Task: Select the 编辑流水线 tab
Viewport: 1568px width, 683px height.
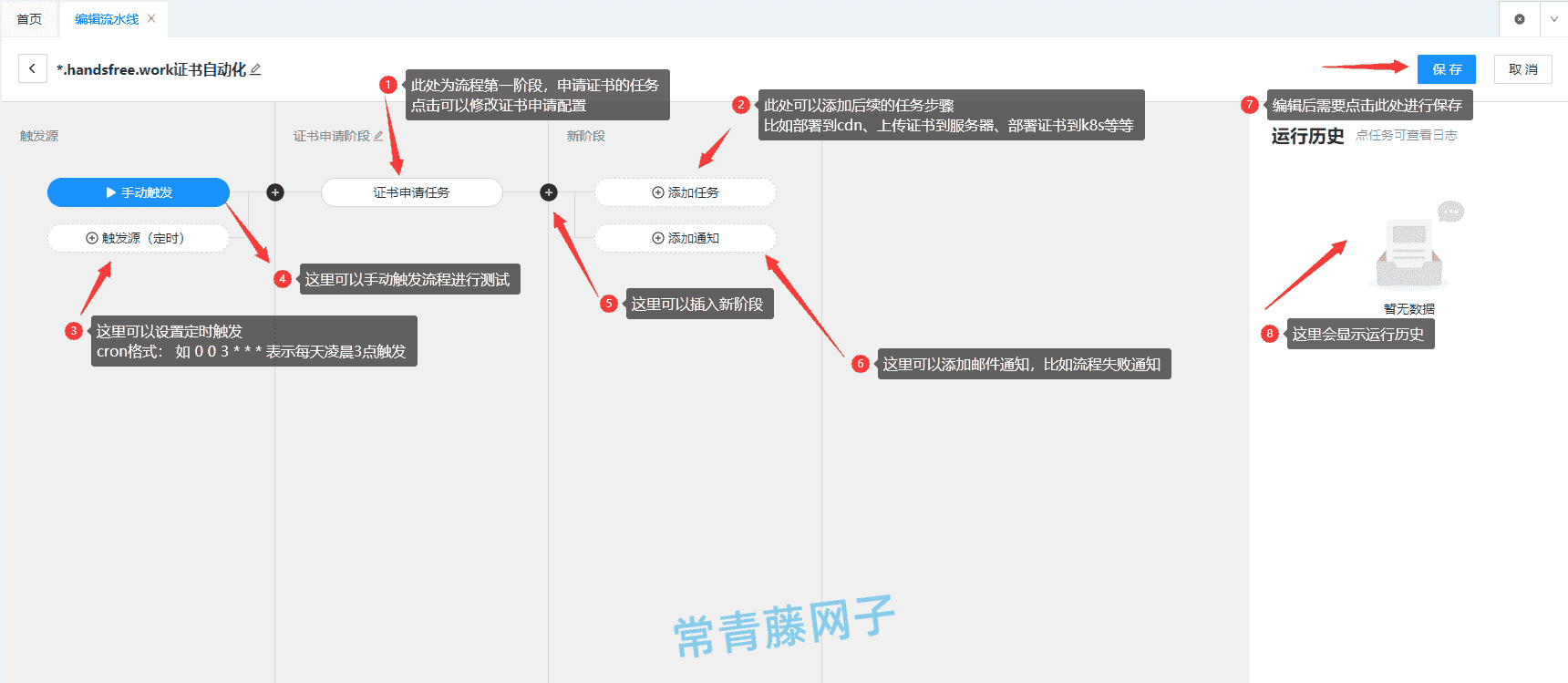Action: pyautogui.click(x=107, y=19)
